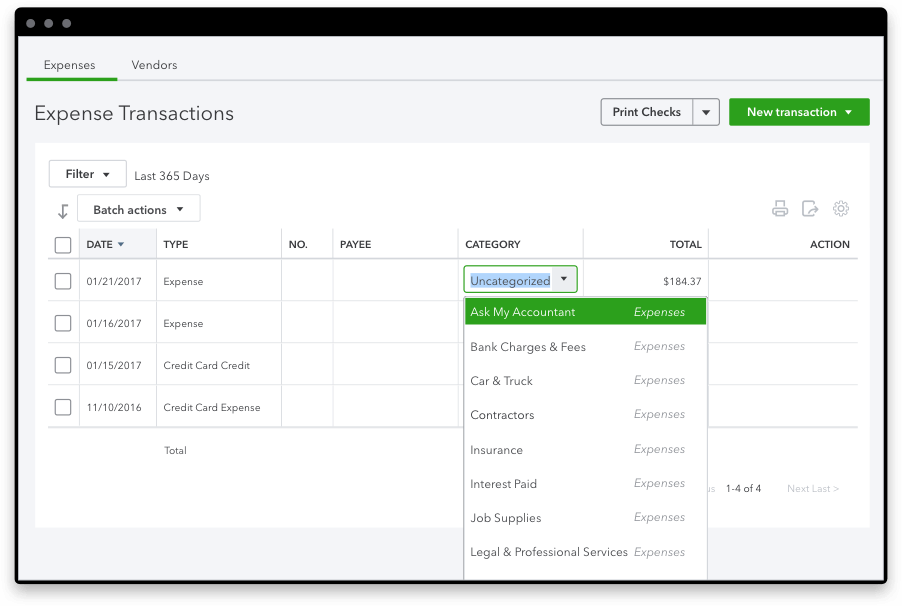Toggle the select-all header checkbox
The height and width of the screenshot is (606, 902).
(x=63, y=245)
